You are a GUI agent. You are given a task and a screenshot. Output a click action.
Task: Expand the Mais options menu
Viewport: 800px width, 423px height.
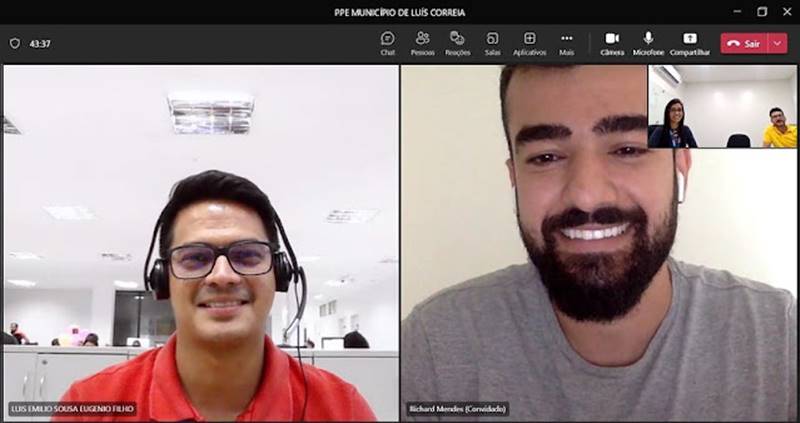566,42
